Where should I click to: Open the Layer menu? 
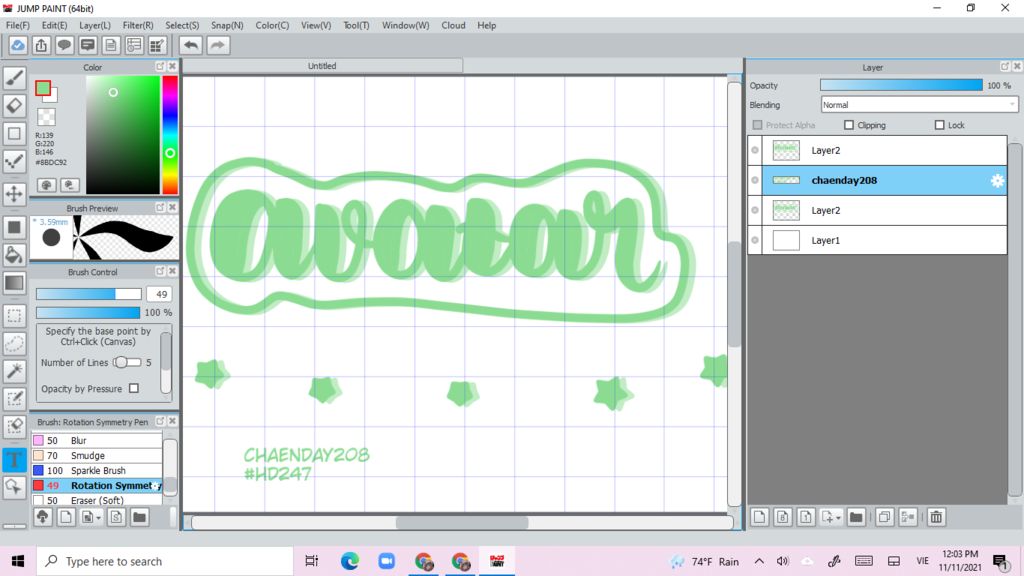click(x=95, y=25)
